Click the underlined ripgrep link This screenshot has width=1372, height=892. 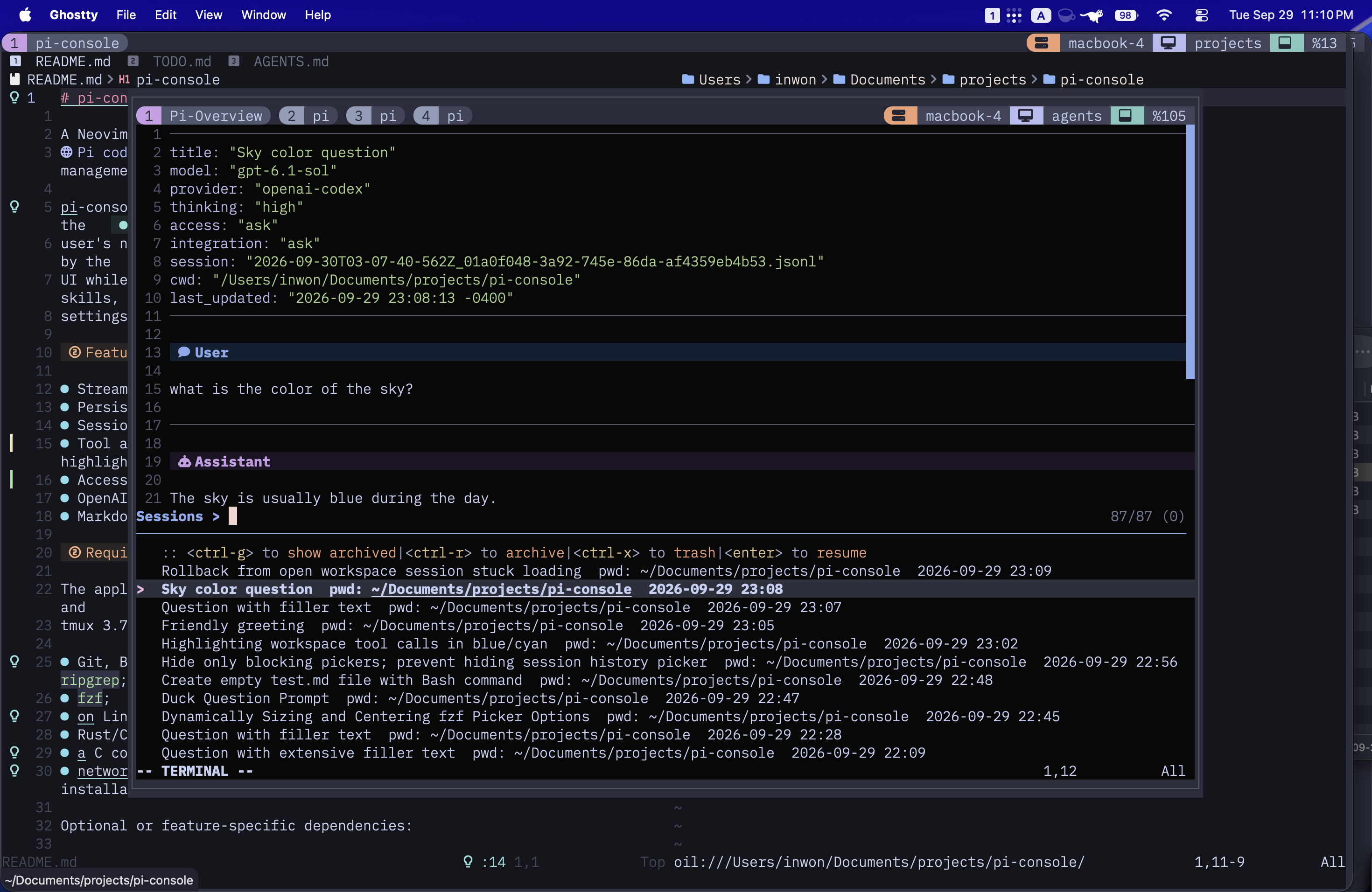click(90, 680)
